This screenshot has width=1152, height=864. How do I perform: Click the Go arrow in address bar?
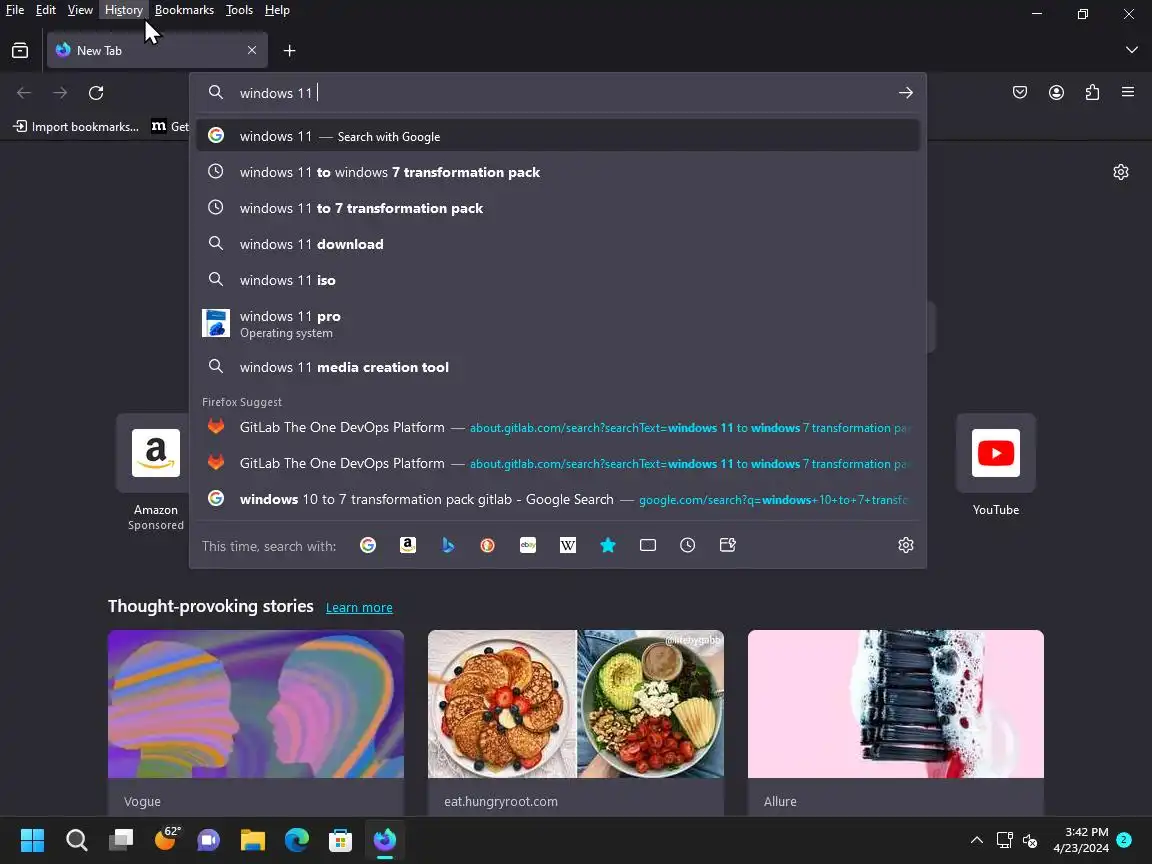pos(905,93)
